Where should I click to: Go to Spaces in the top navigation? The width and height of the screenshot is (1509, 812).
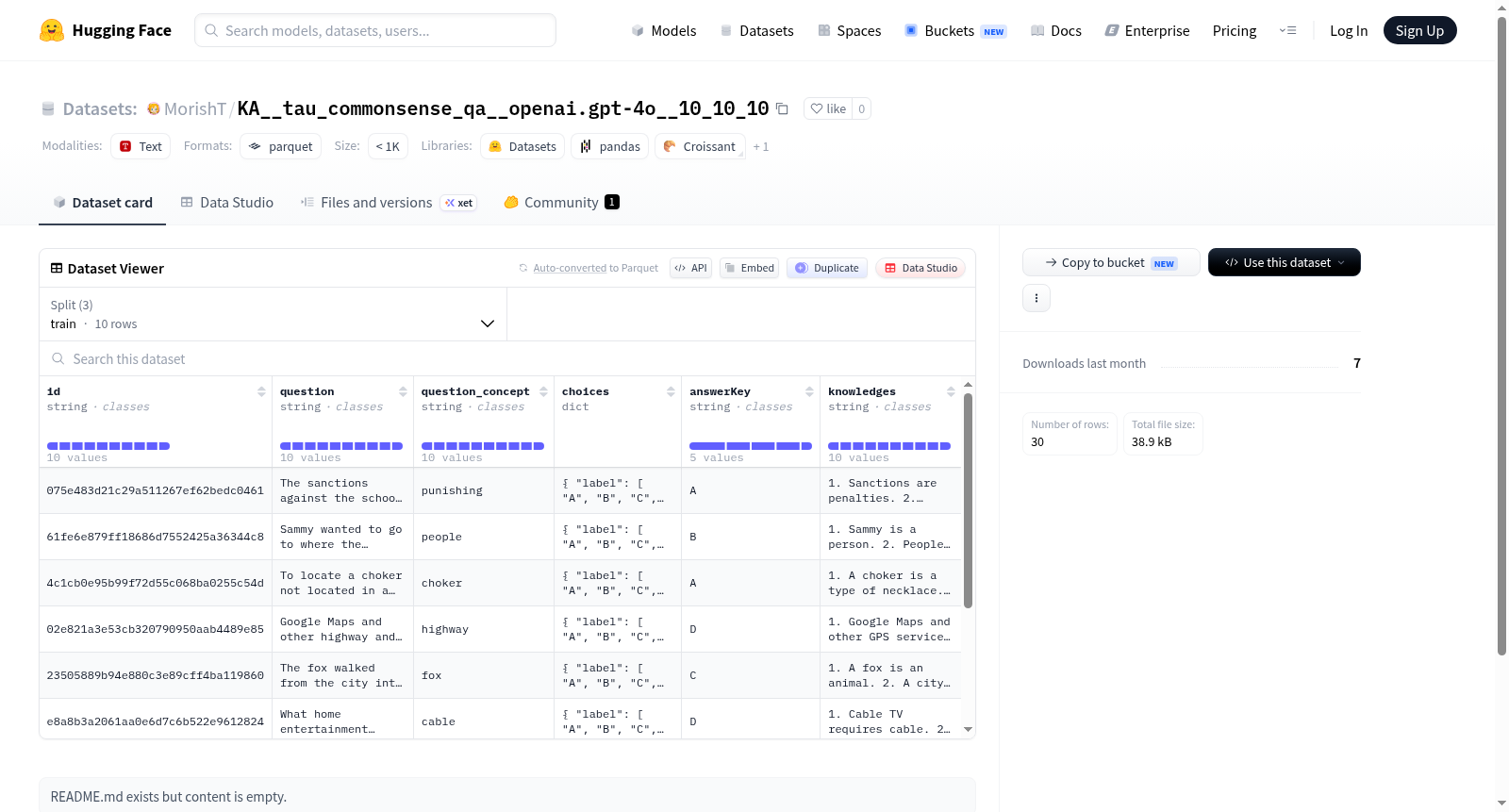(x=849, y=30)
